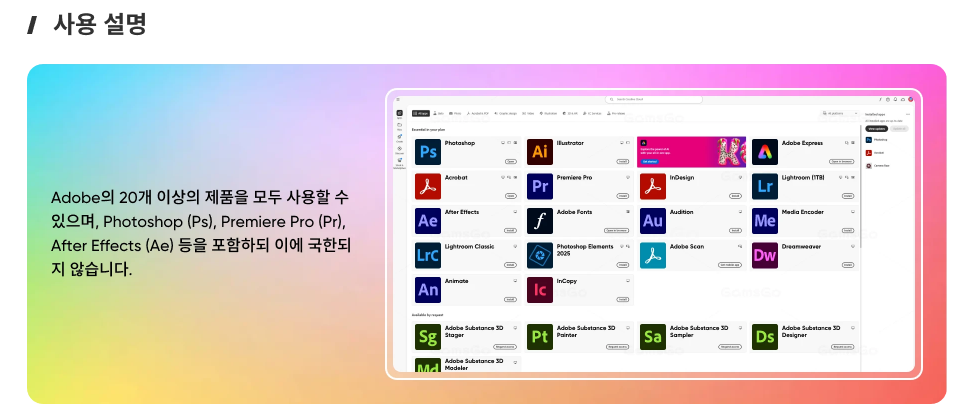Open the Apps item in left sidebar
Screen dimensions: 960x417
[399, 115]
